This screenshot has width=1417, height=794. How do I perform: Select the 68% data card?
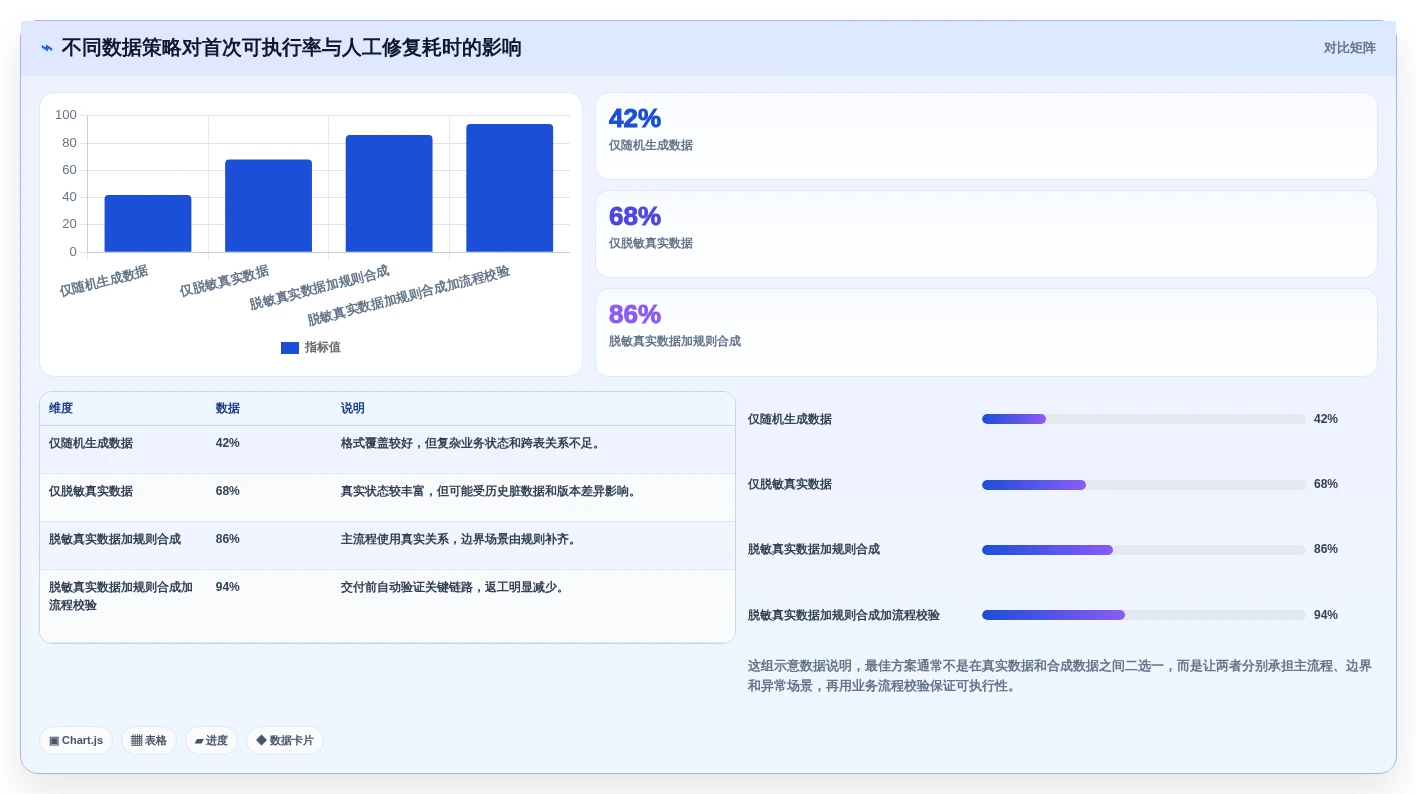pos(986,234)
